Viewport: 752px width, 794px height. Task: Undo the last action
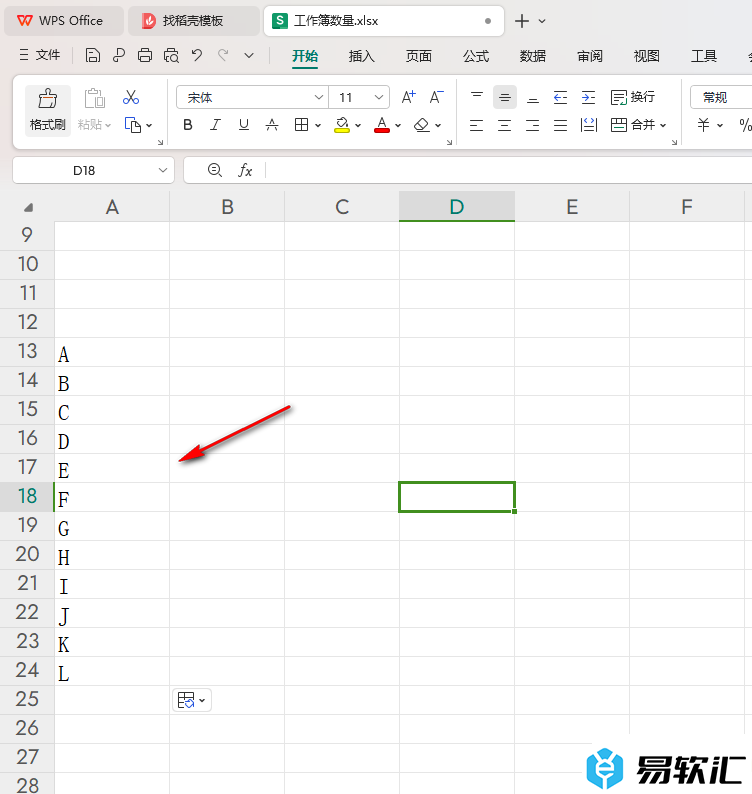coord(197,55)
